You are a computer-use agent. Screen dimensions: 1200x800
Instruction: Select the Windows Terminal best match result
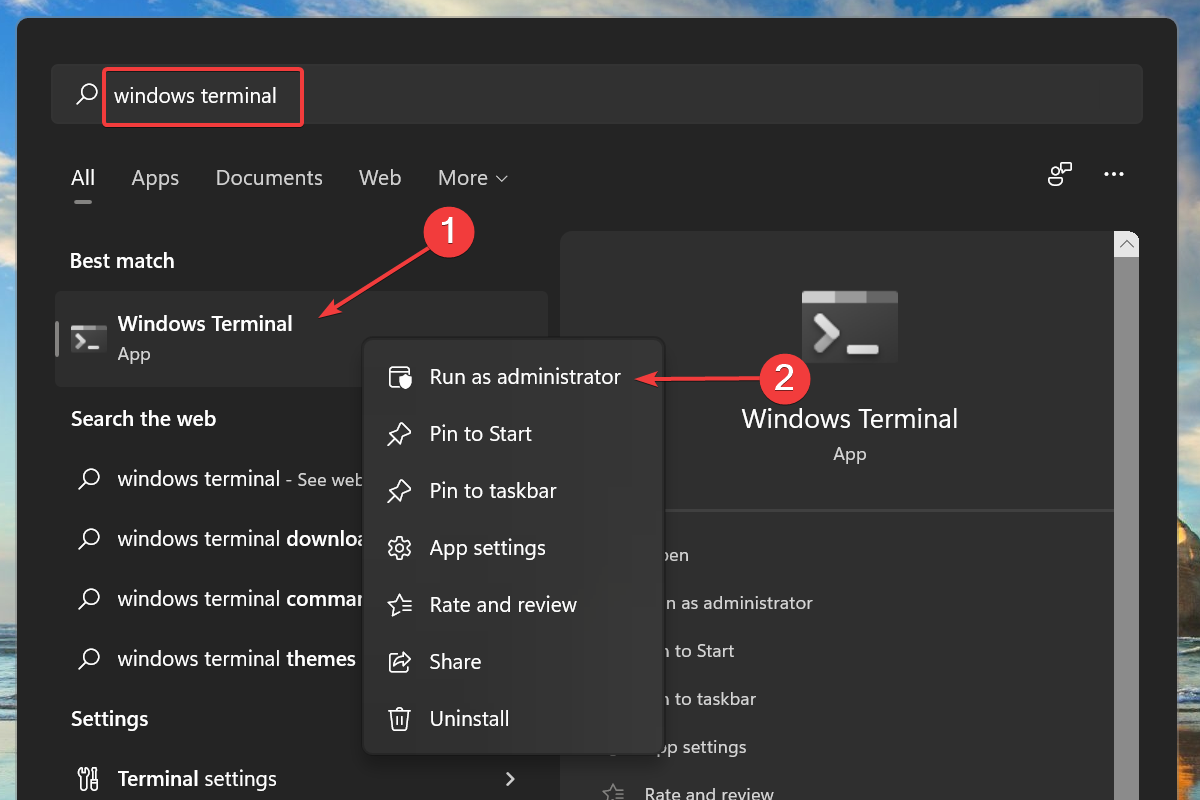(x=301, y=338)
